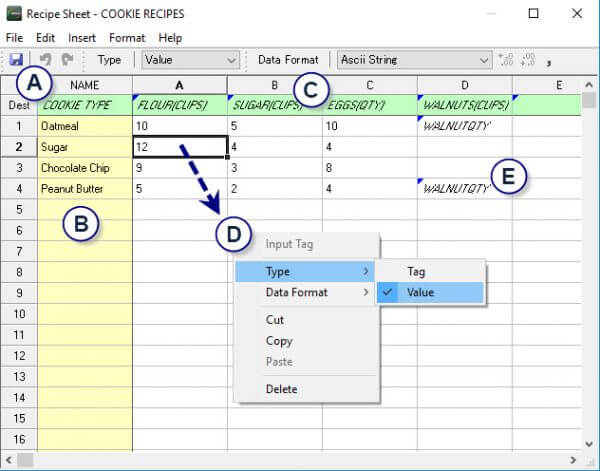Click the Save icon in the toolbar

[16, 60]
